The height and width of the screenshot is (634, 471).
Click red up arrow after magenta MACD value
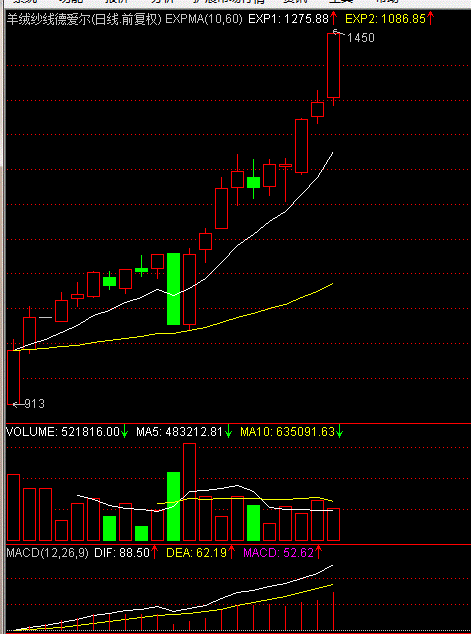pyautogui.click(x=318, y=552)
